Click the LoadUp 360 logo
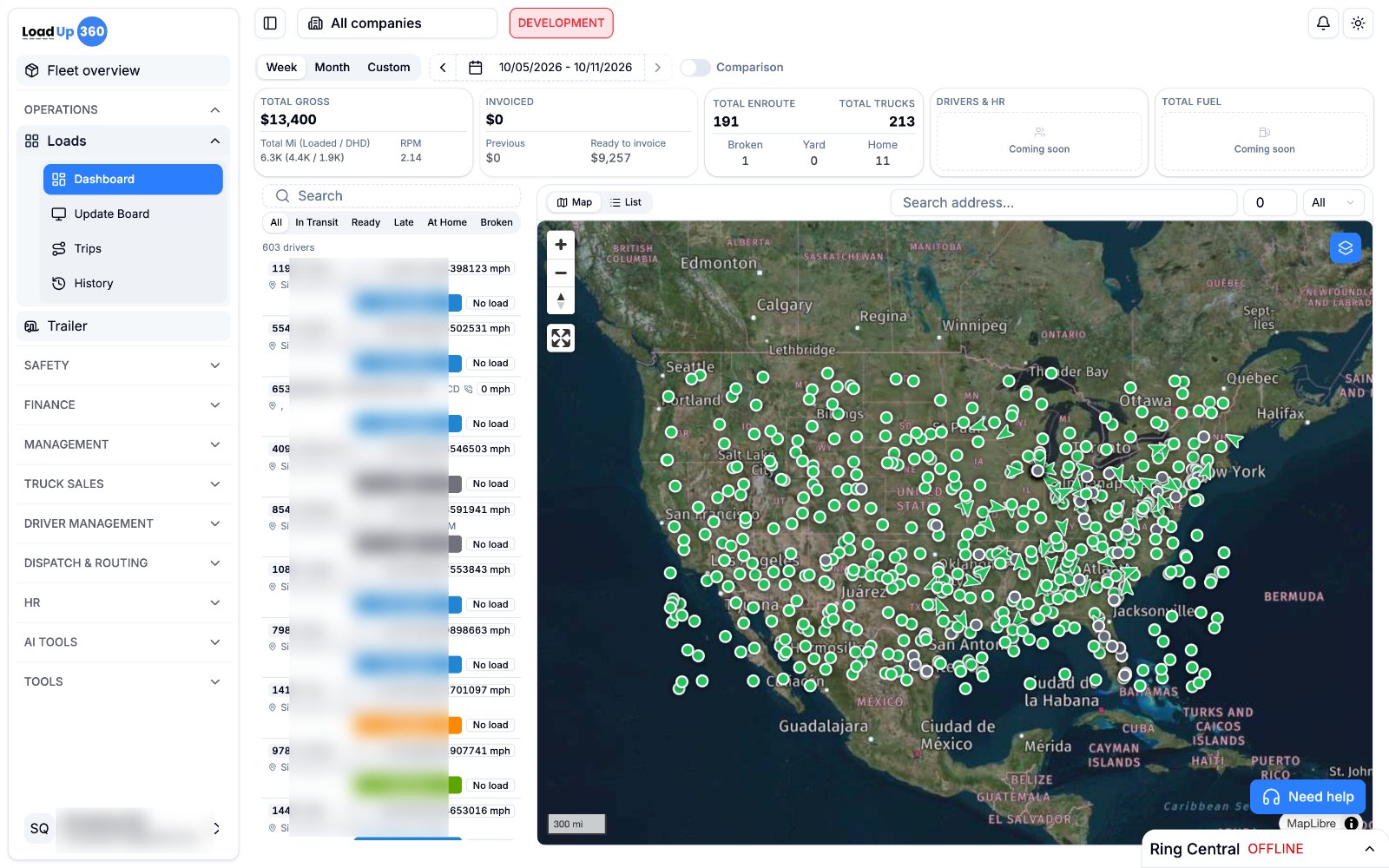The height and width of the screenshot is (868, 1389). pos(64,32)
